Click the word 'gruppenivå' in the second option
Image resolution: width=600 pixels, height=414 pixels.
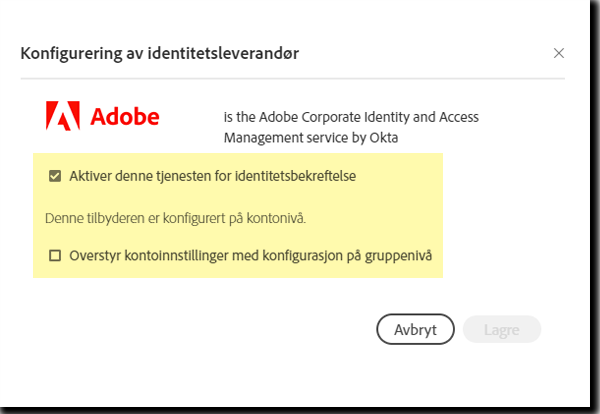398,255
